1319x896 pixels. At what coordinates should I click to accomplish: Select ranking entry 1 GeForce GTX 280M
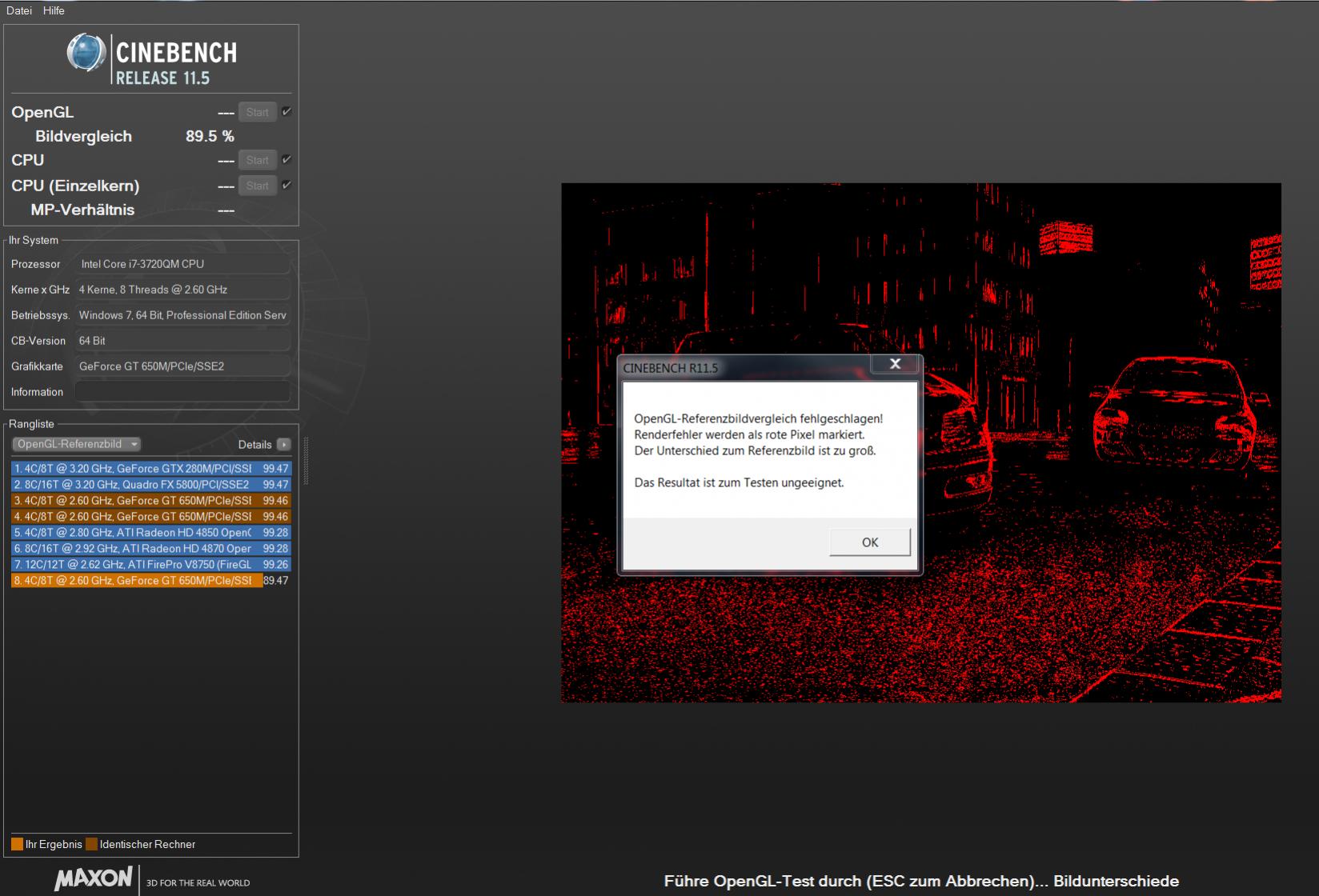click(x=151, y=469)
